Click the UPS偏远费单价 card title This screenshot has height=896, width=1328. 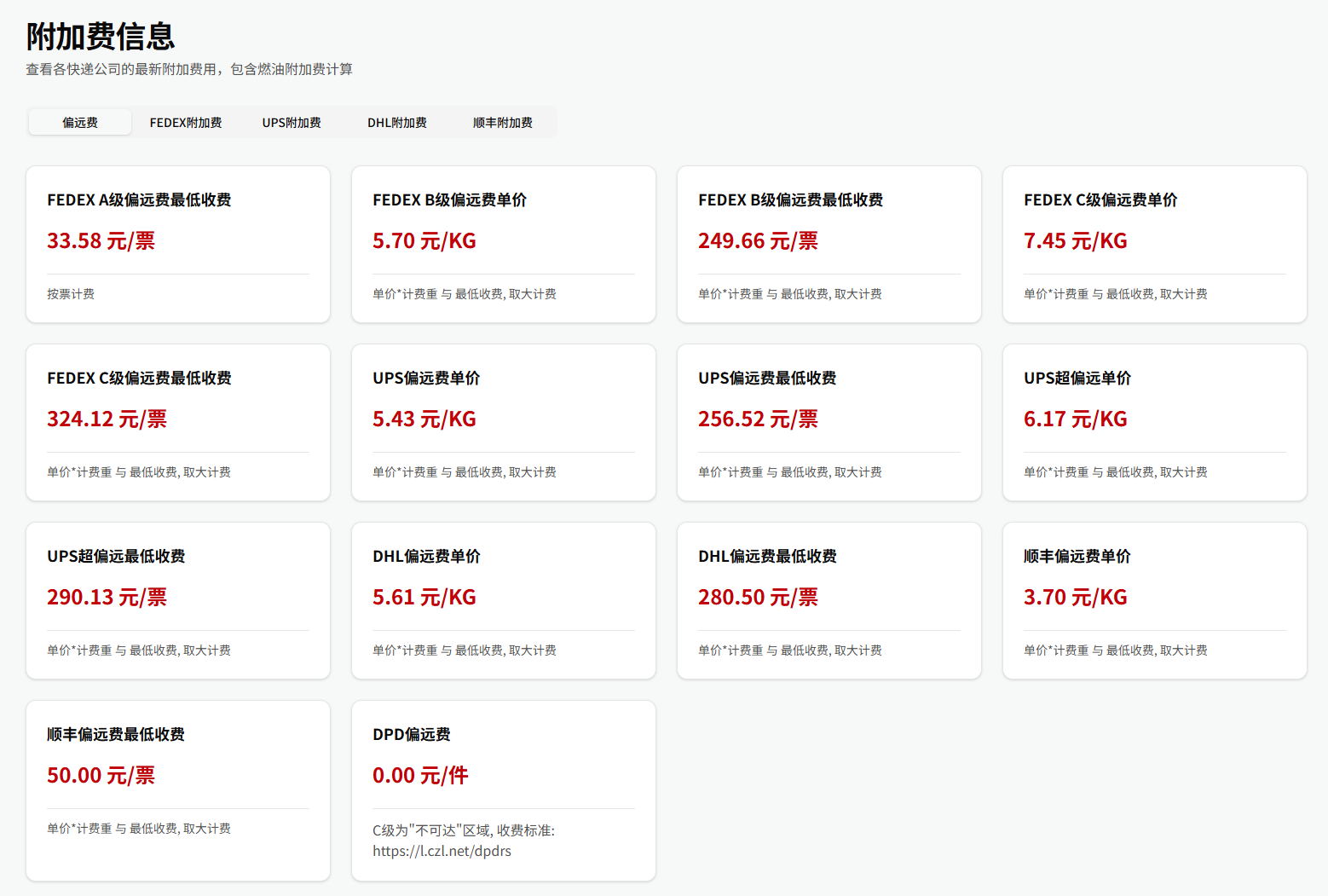click(x=426, y=378)
